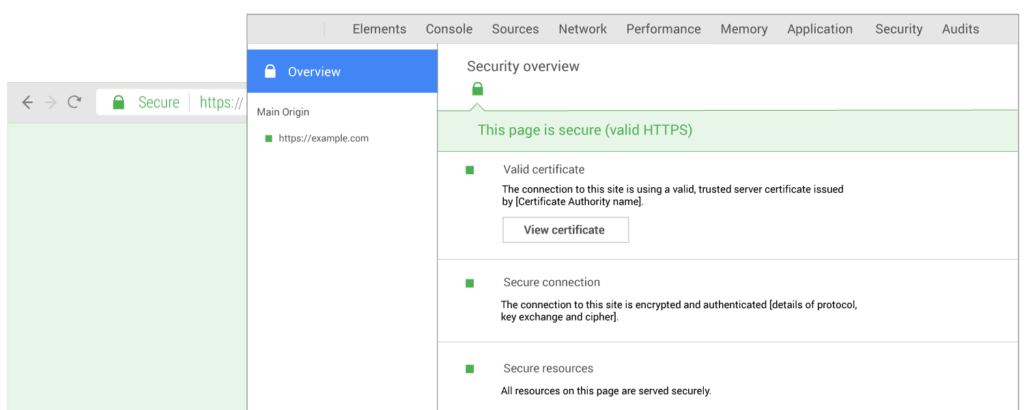Click the white padlock beside Overview
Viewport: 1024px width, 410px height.
point(270,71)
